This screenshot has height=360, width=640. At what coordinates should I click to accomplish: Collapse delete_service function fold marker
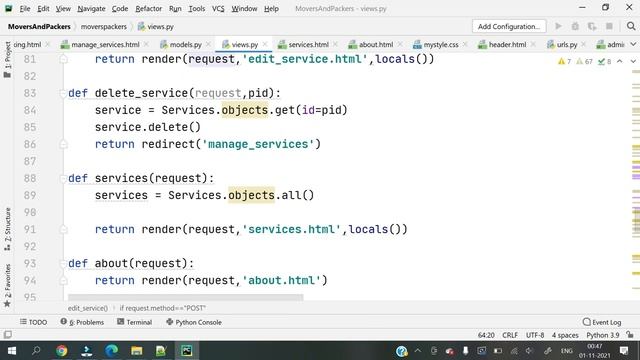(x=63, y=93)
